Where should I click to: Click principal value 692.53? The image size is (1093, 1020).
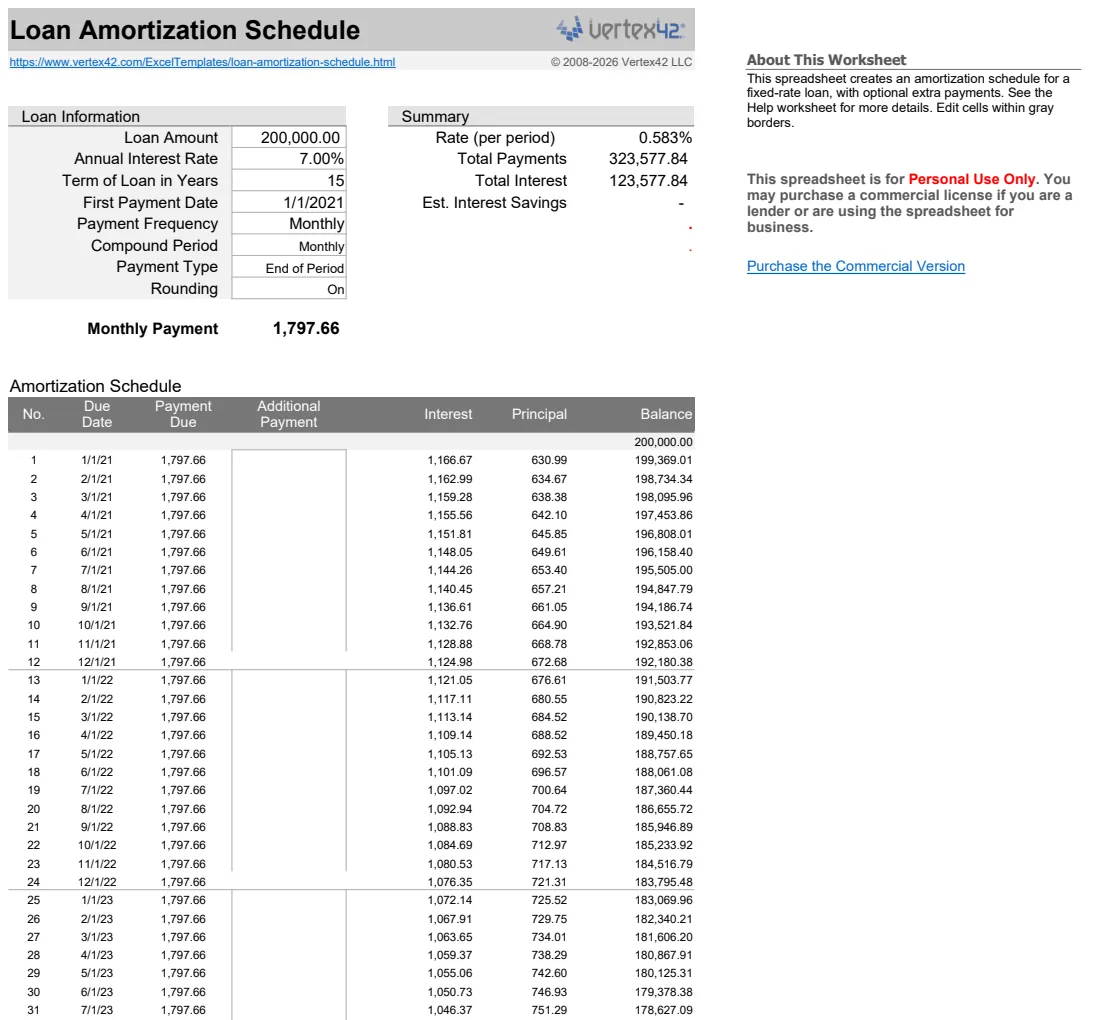pos(549,754)
